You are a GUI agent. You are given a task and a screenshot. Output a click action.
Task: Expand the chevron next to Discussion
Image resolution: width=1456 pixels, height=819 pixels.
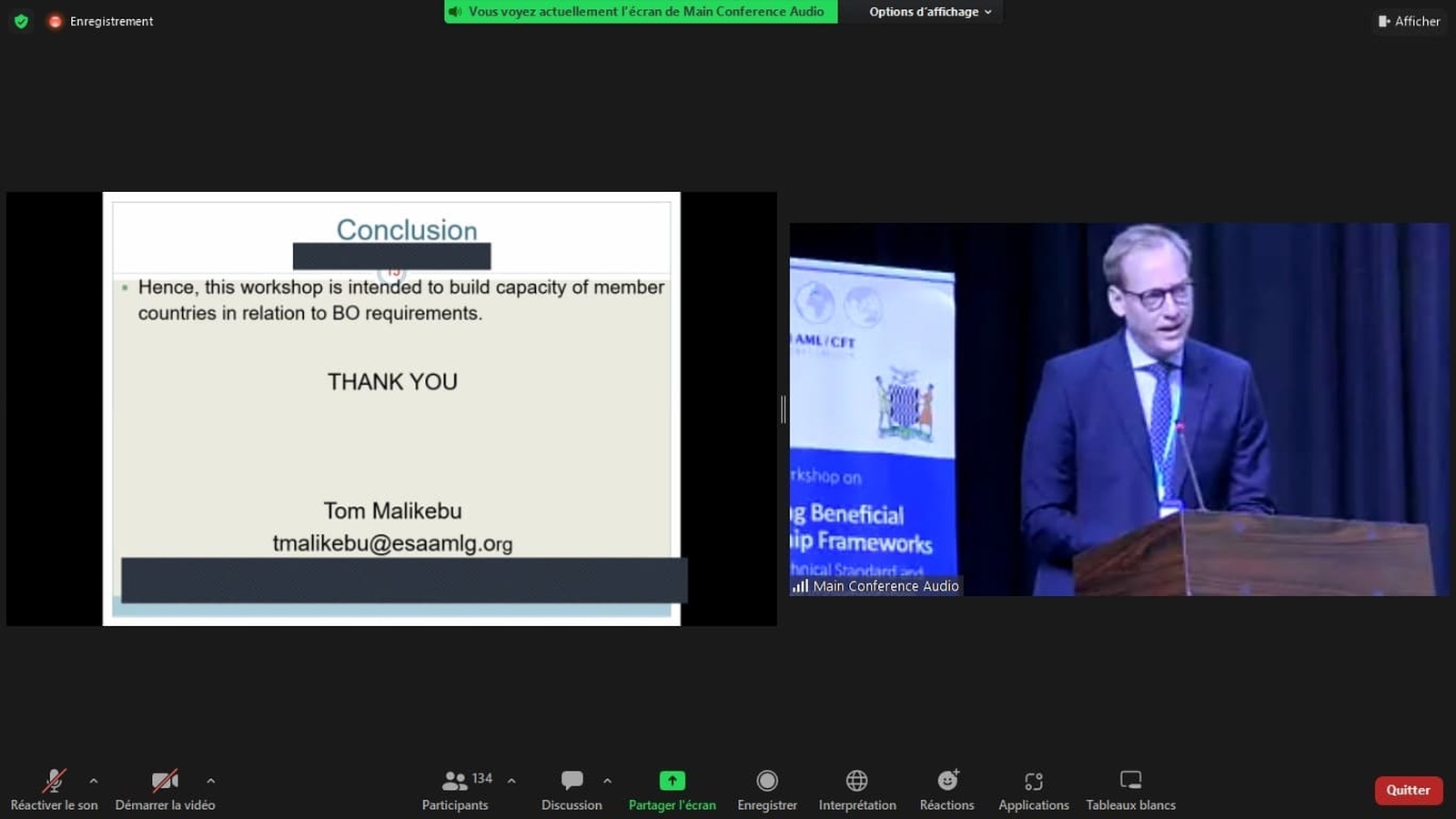[608, 781]
